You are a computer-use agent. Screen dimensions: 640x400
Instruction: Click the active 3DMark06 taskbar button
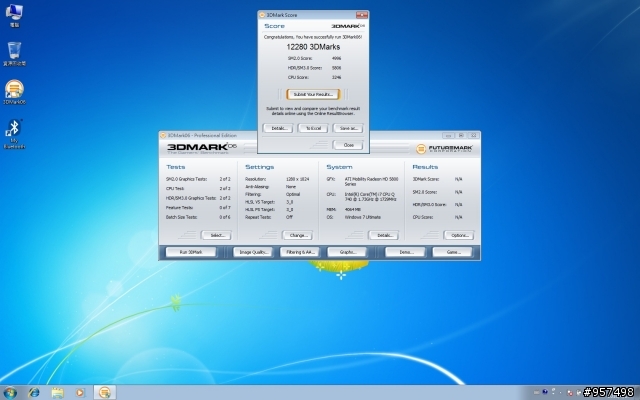pyautogui.click(x=105, y=393)
